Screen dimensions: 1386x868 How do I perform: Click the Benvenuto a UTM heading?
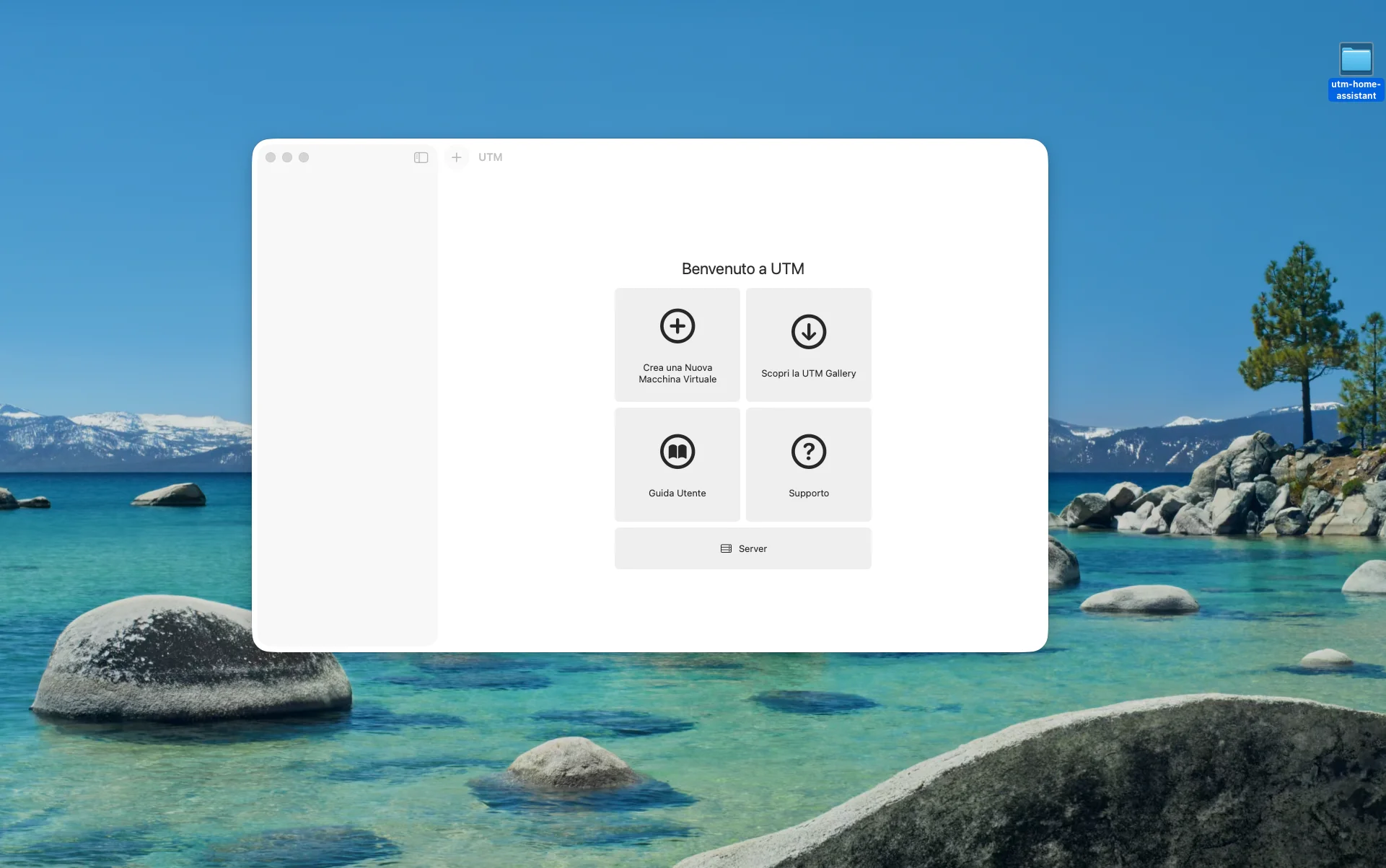742,268
